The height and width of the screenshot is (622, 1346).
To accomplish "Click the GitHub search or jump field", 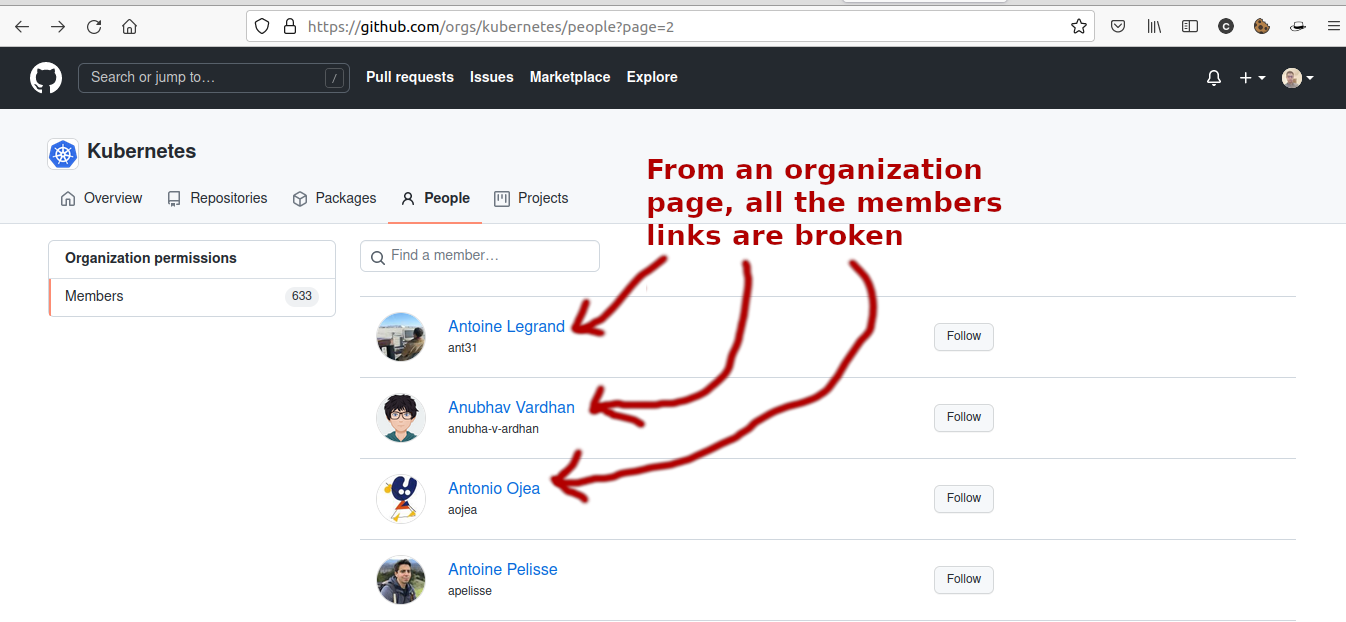I will 214,77.
